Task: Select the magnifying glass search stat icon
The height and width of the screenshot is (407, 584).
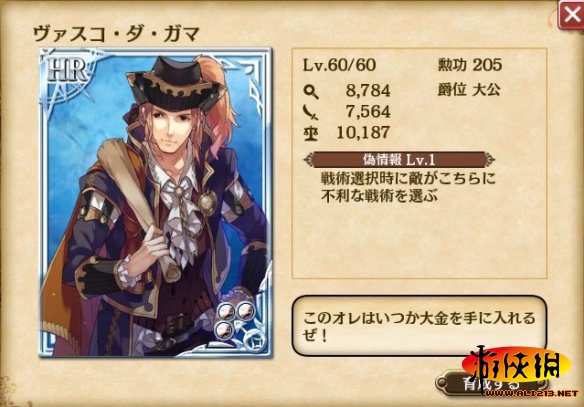Action: click(x=311, y=91)
